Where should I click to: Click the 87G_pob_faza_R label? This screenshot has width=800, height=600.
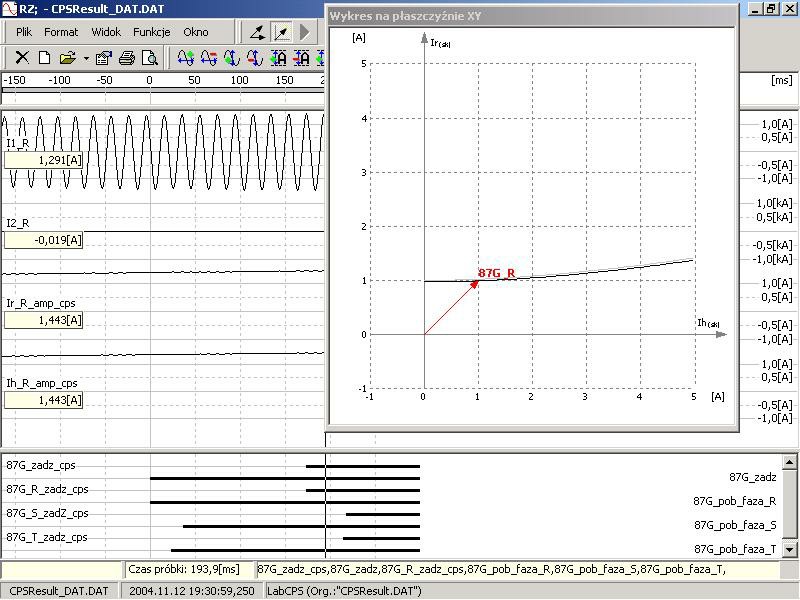(x=735, y=502)
